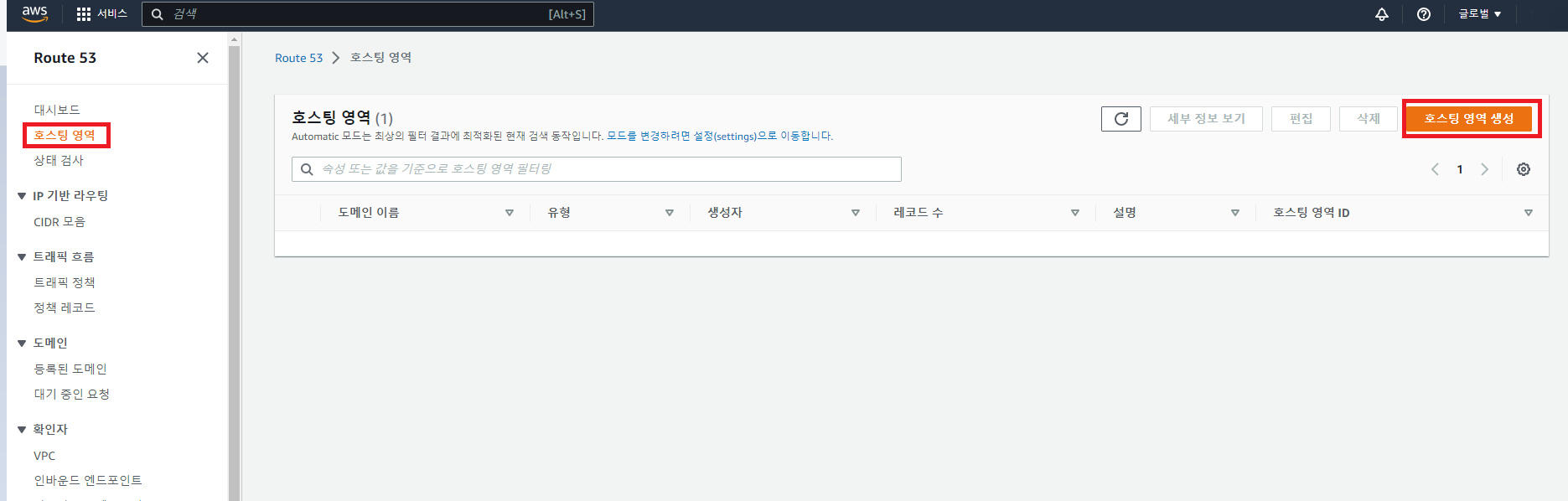Sort by 레코드 수 column arrow

click(1075, 213)
